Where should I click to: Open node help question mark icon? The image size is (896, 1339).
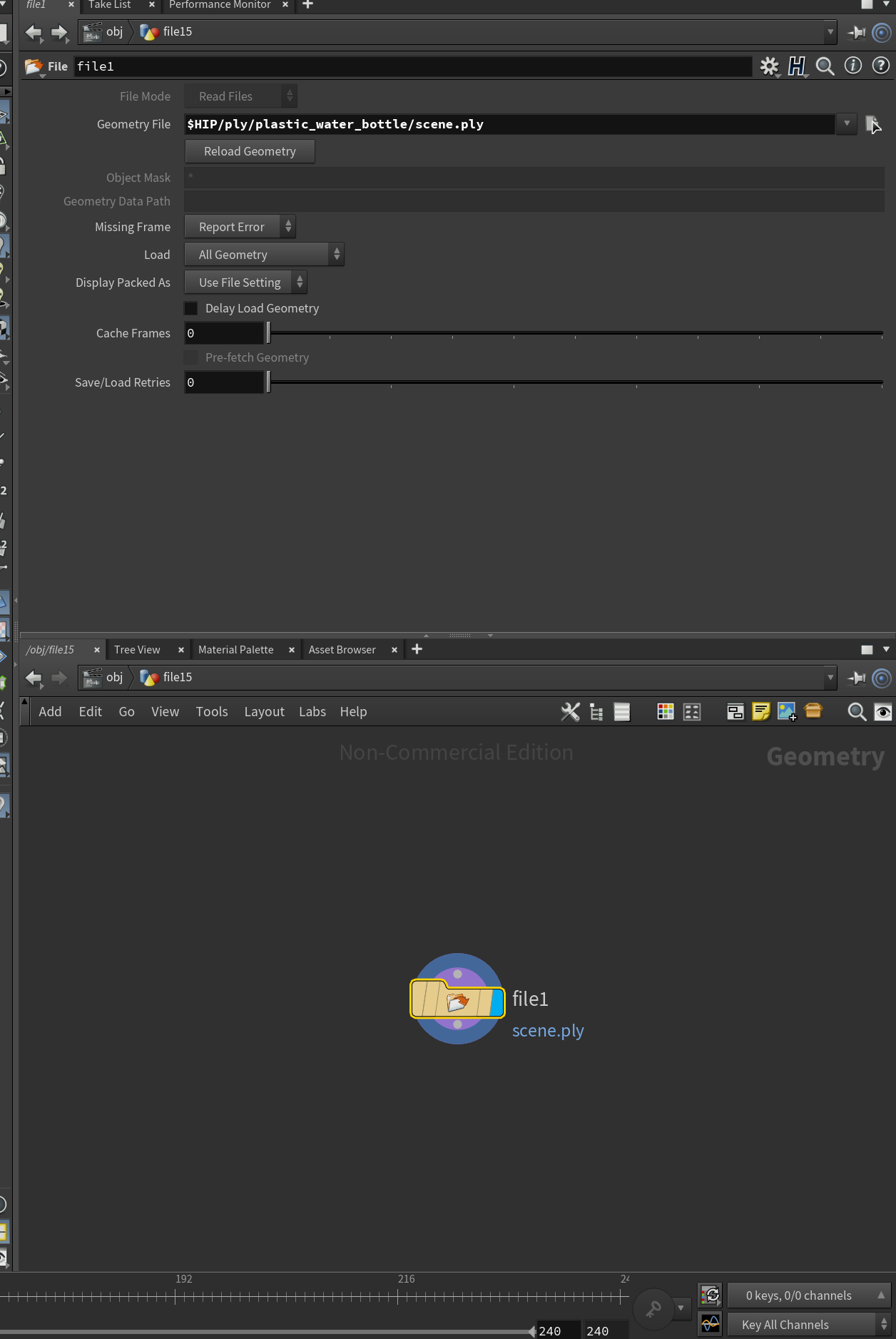[881, 66]
